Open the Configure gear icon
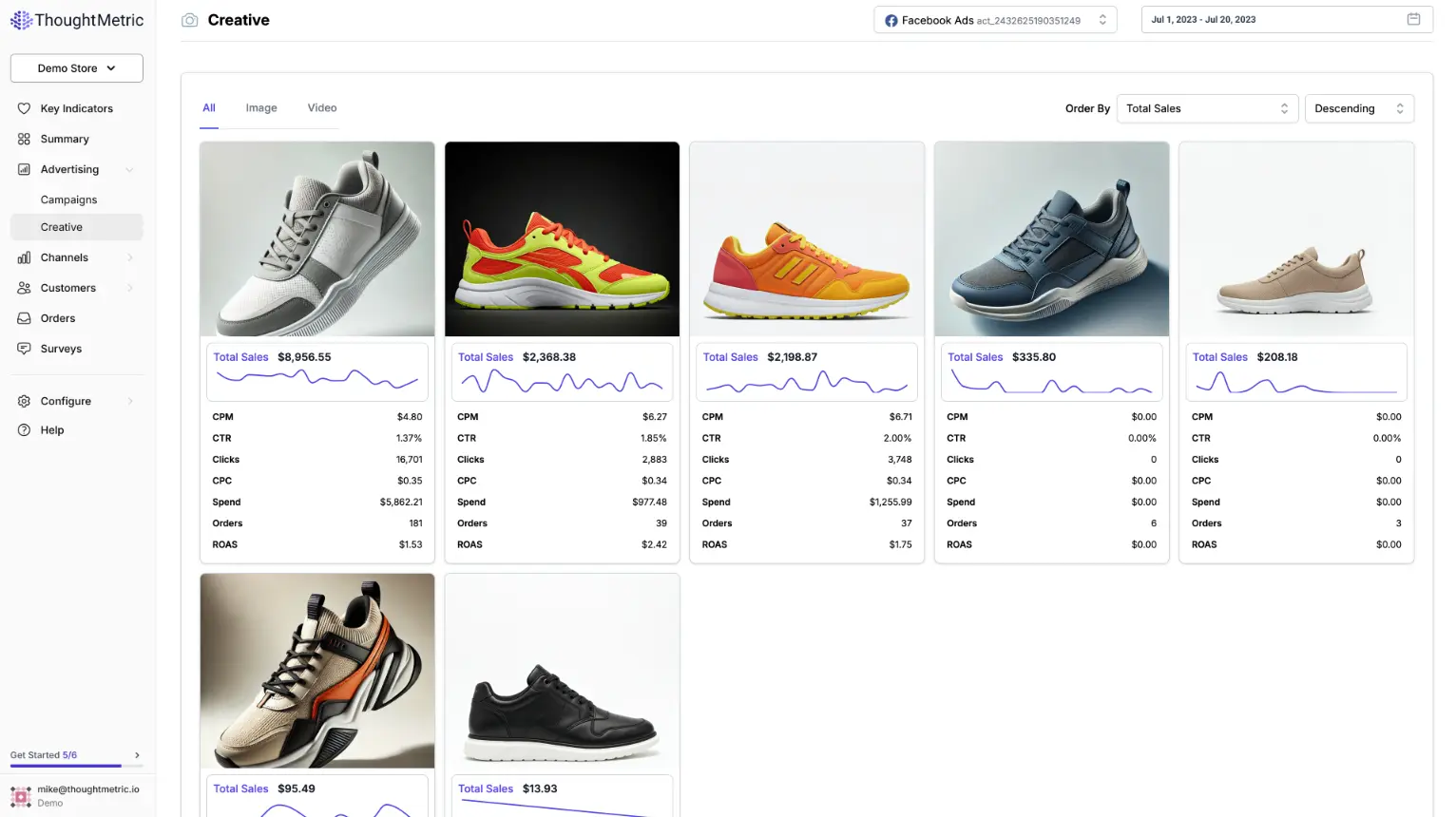The width and height of the screenshot is (1456, 817). (25, 401)
